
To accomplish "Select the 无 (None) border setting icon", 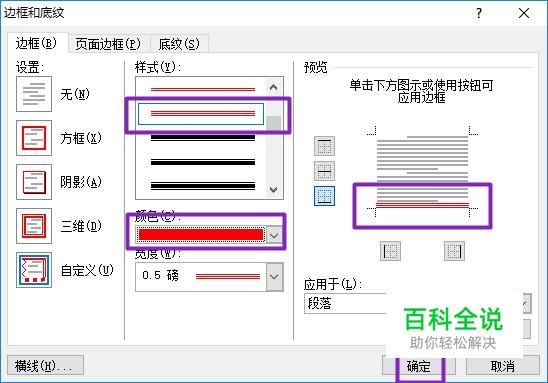I will click(x=34, y=94).
